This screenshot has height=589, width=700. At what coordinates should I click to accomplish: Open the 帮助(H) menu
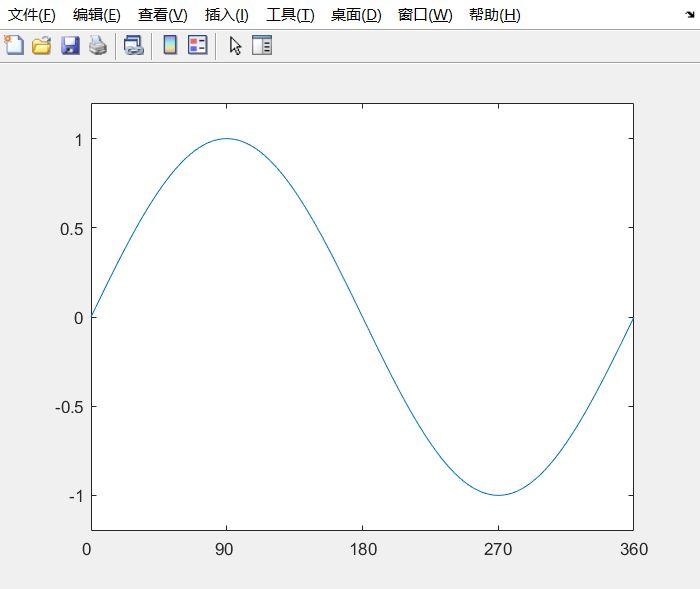495,15
